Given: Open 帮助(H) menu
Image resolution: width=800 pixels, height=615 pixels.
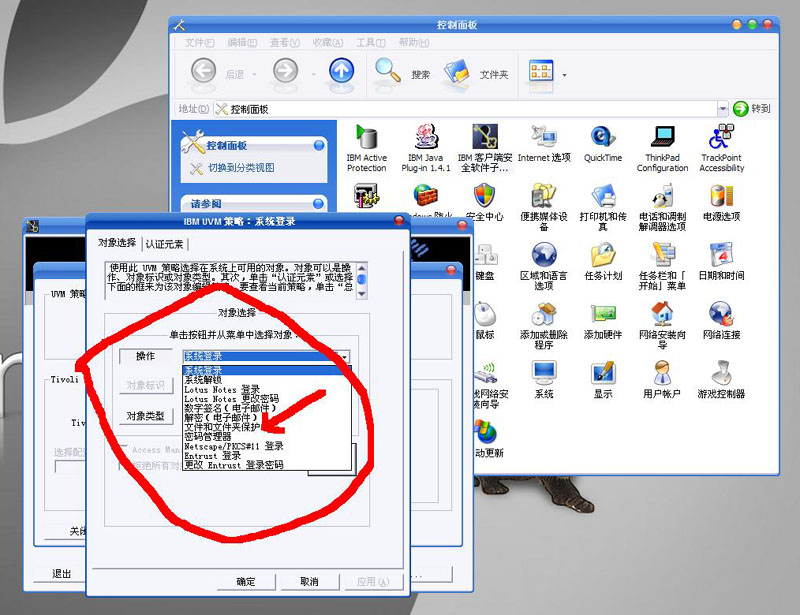Looking at the screenshot, I should 413,42.
